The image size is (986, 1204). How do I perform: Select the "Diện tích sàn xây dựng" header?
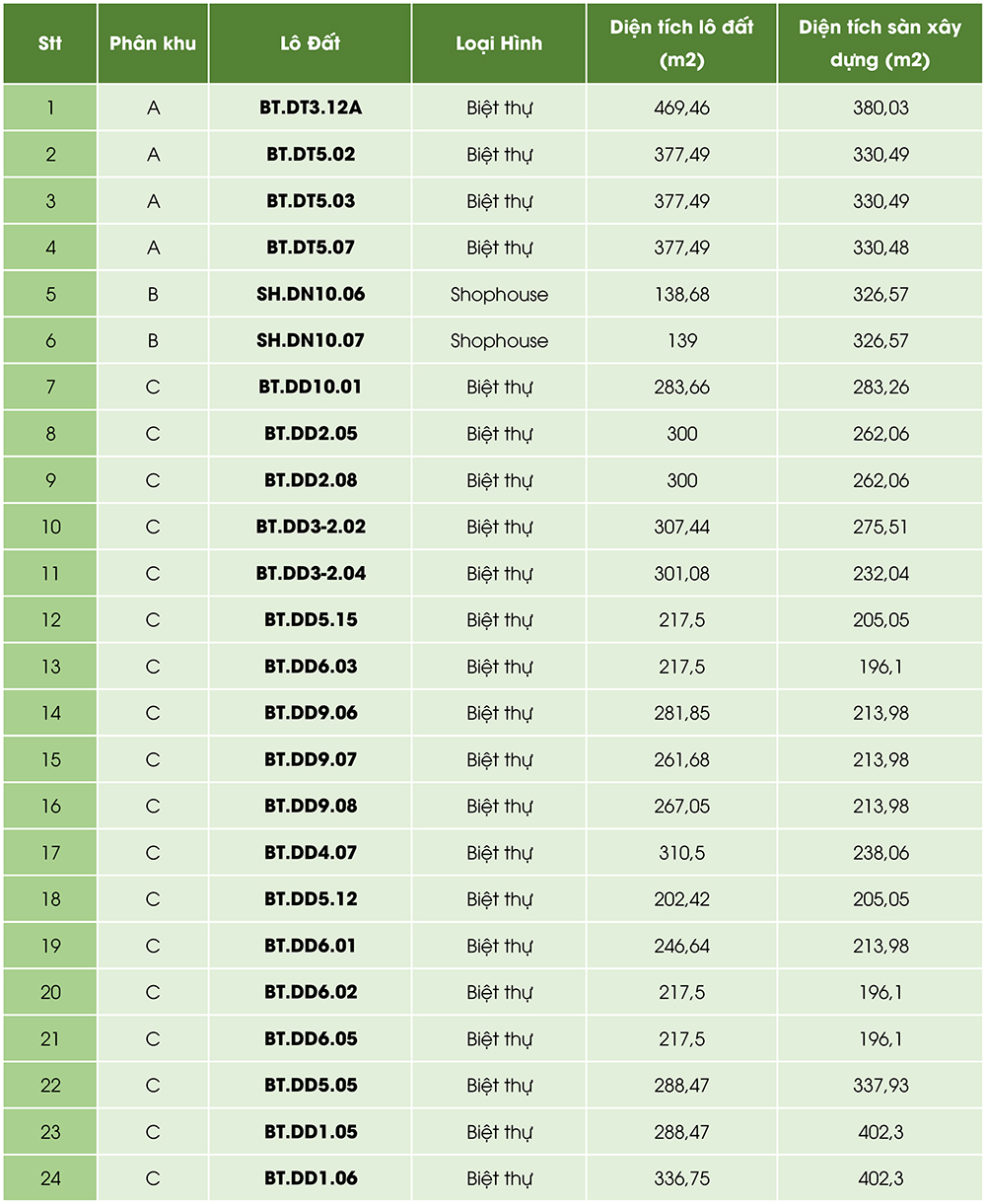[x=880, y=43]
